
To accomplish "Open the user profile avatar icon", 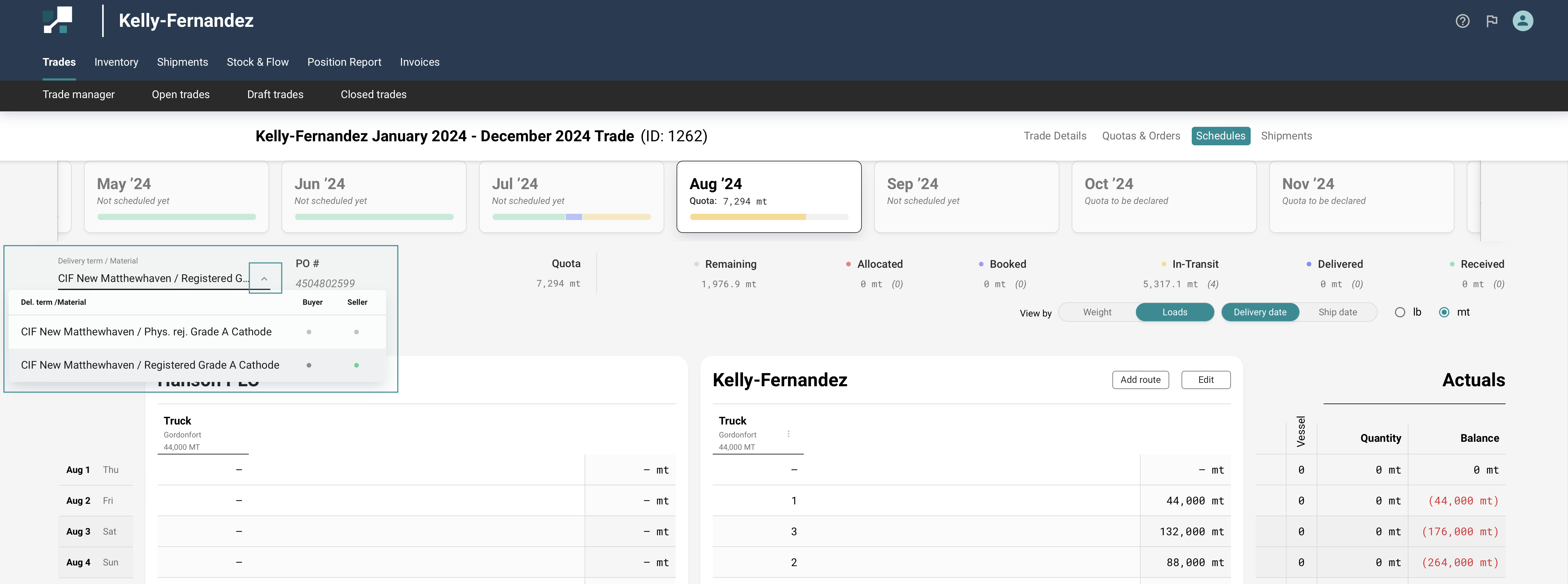I will [1522, 21].
